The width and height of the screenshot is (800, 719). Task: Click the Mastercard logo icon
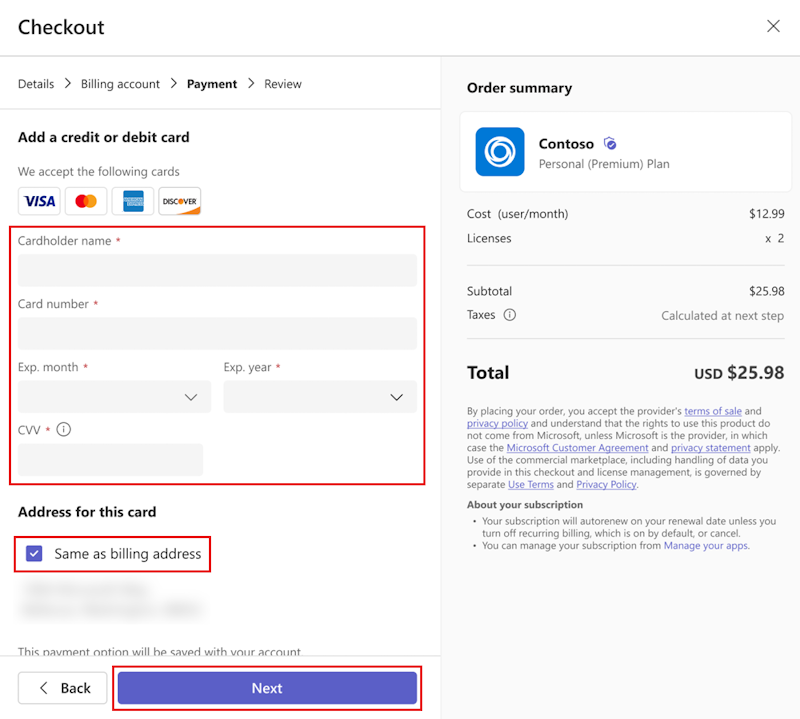point(86,201)
